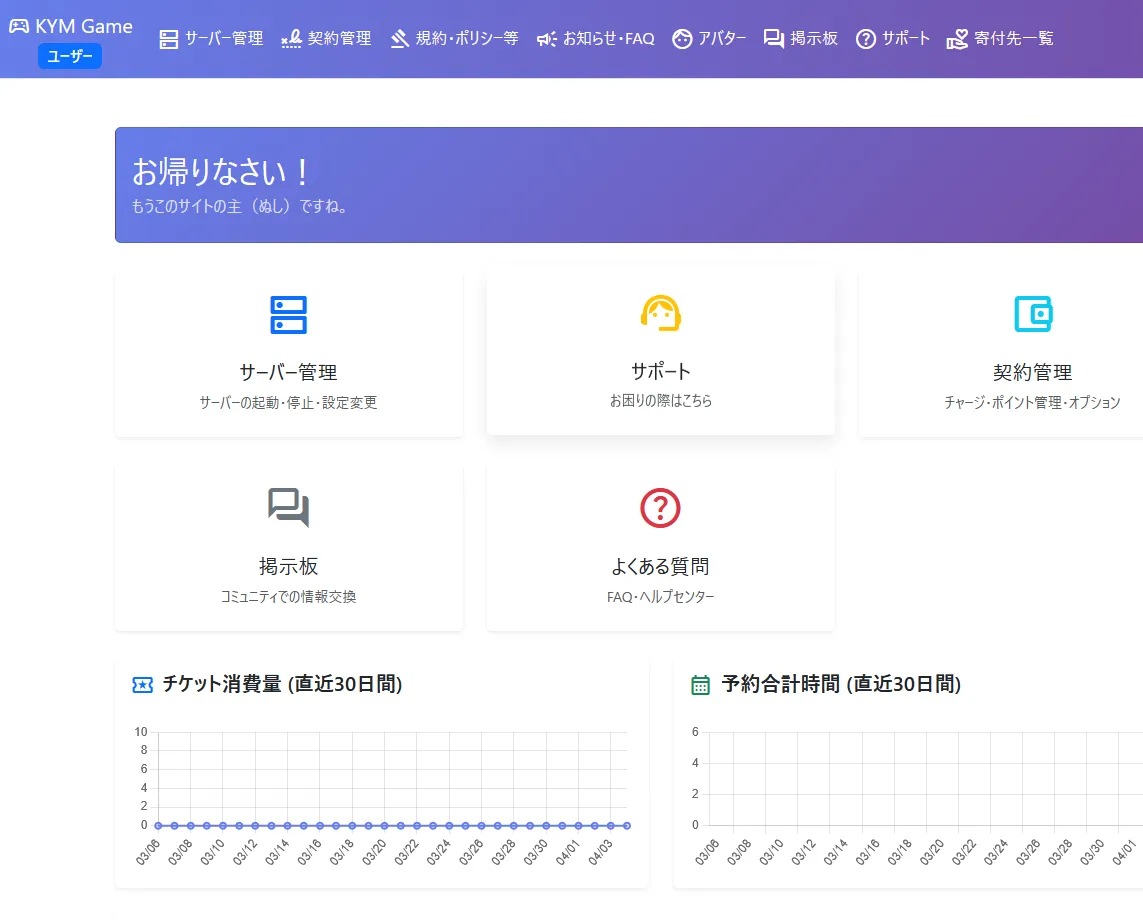
Task: Open 掲示板 from the top navigation
Action: pos(800,39)
